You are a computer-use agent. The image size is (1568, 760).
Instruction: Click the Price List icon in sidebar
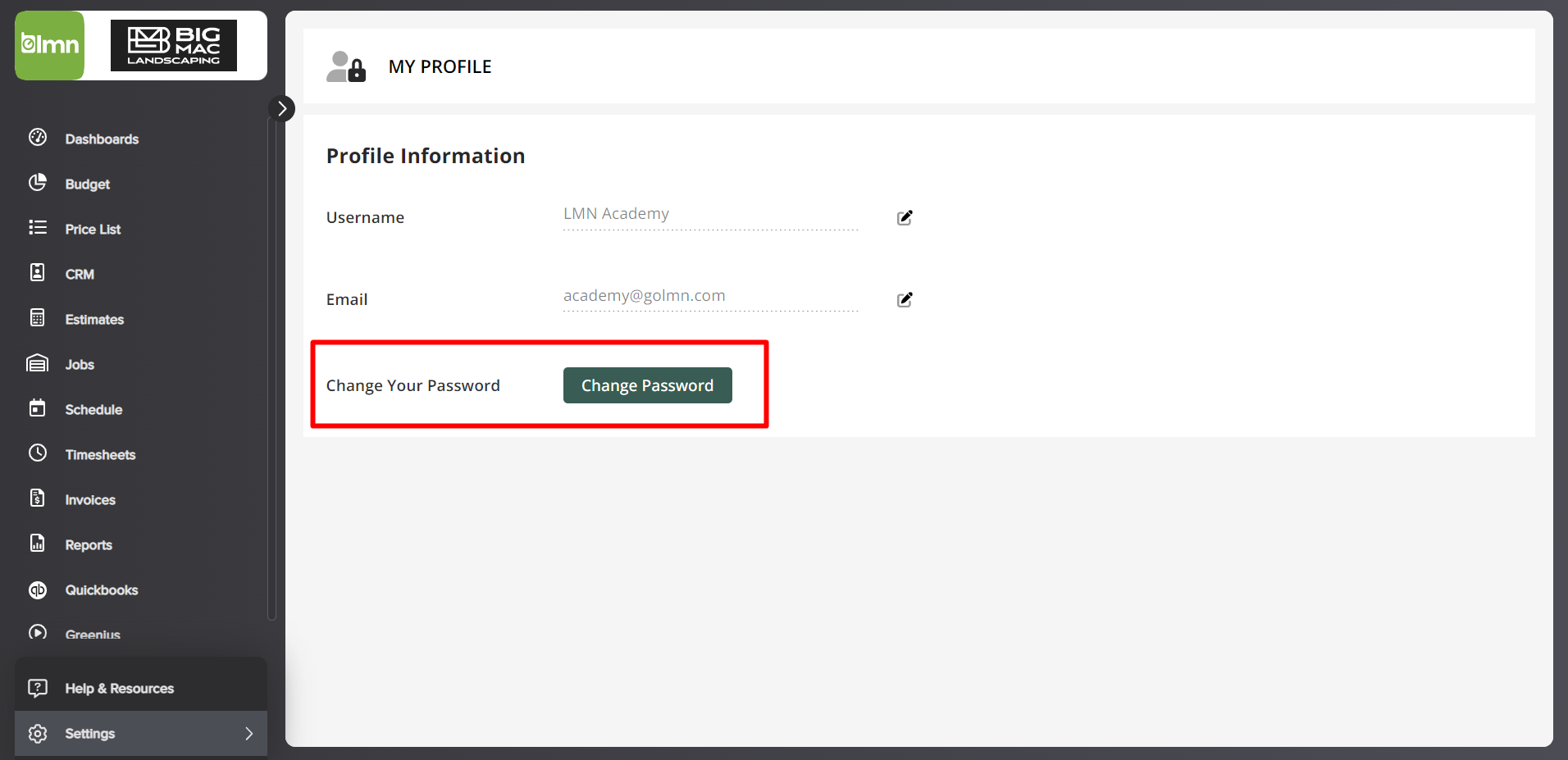[38, 228]
